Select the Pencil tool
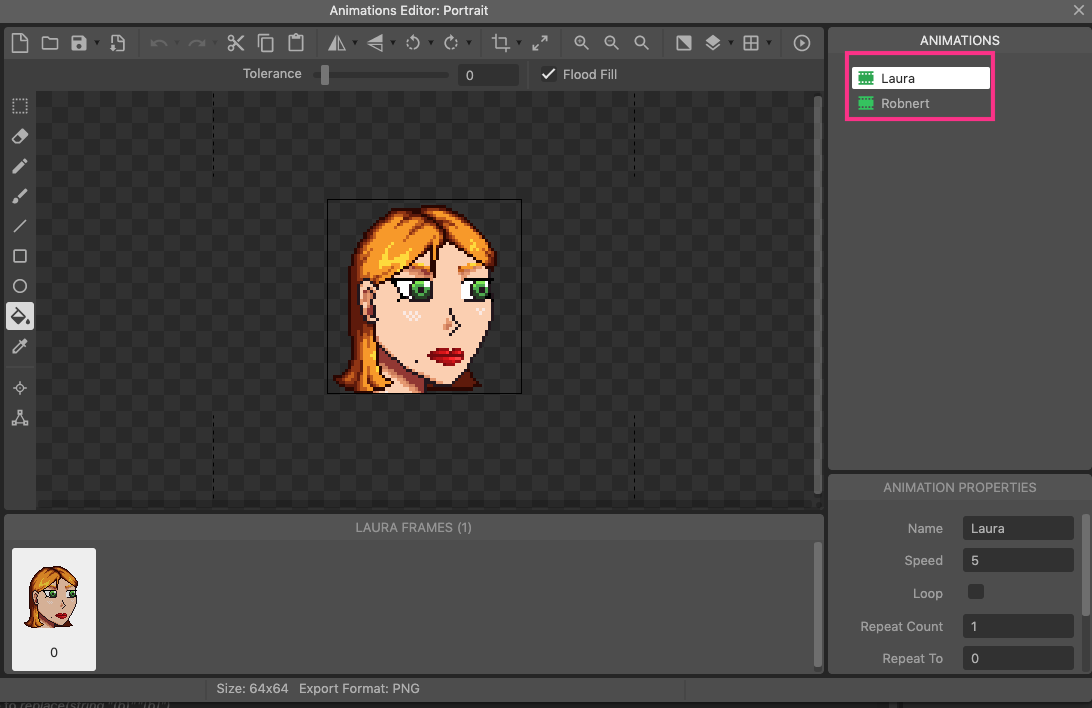Screen dimensions: 1092x708 (x=19, y=166)
